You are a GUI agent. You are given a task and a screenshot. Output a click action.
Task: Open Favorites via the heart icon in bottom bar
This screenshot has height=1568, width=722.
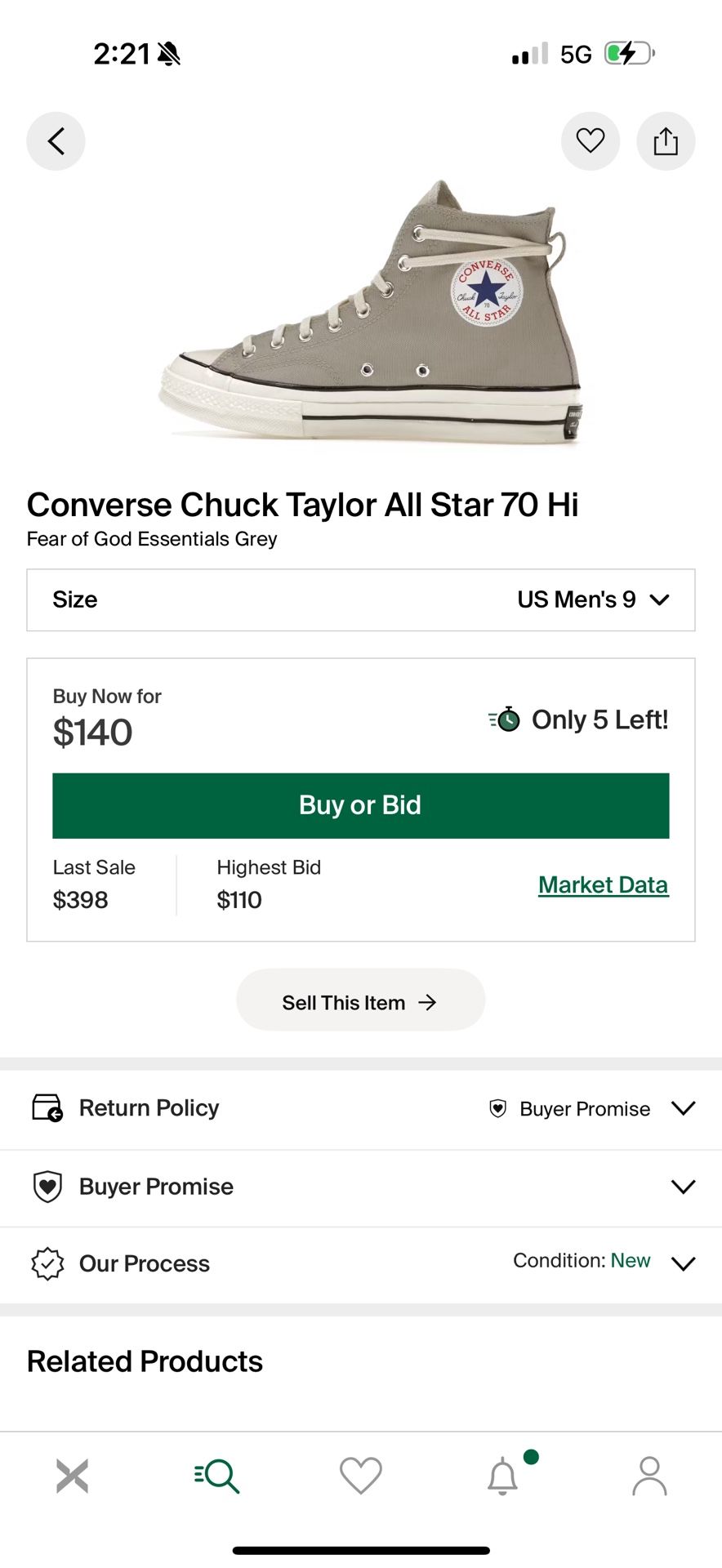pos(360,1476)
